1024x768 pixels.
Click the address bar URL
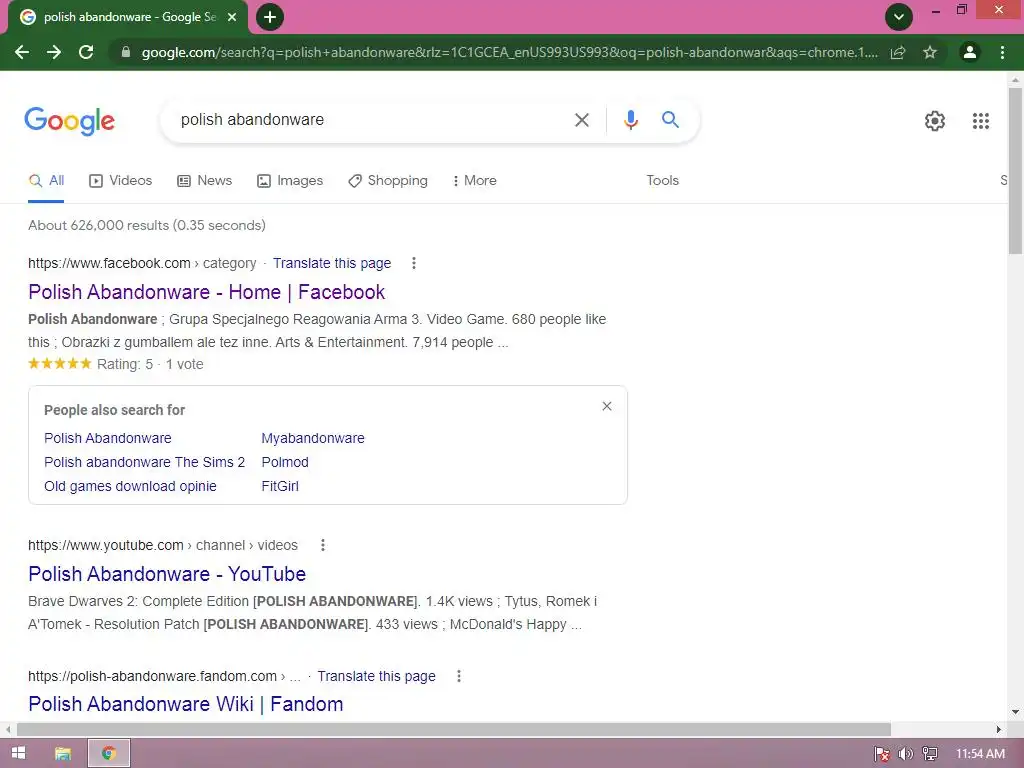tap(509, 52)
